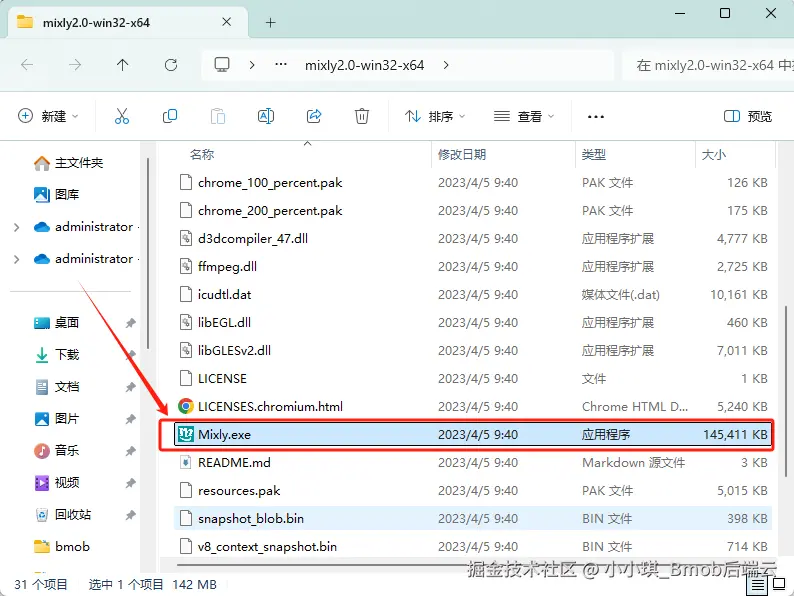Switch to details view icon in status bar
The width and height of the screenshot is (794, 596).
[x=758, y=586]
